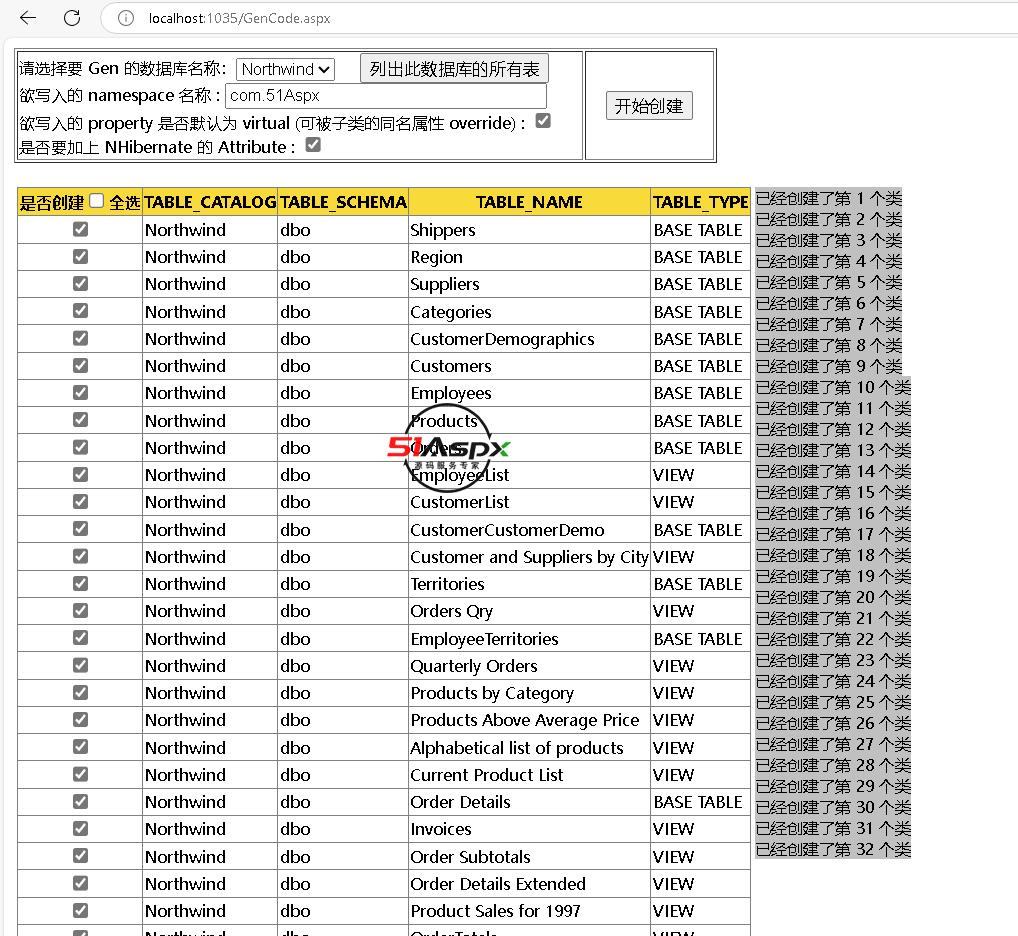The width and height of the screenshot is (1018, 936).
Task: Edit the namespace field containing com.51Aspx
Action: (386, 95)
